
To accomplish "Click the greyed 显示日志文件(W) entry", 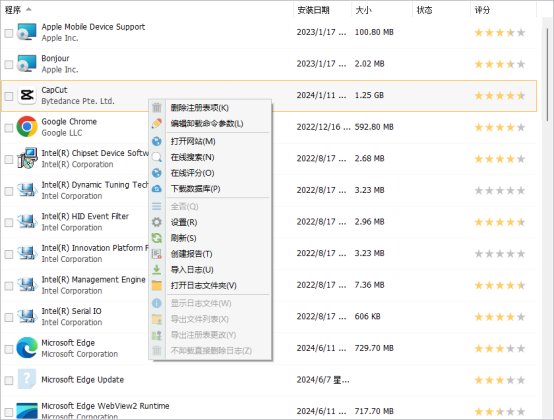I will [211, 303].
